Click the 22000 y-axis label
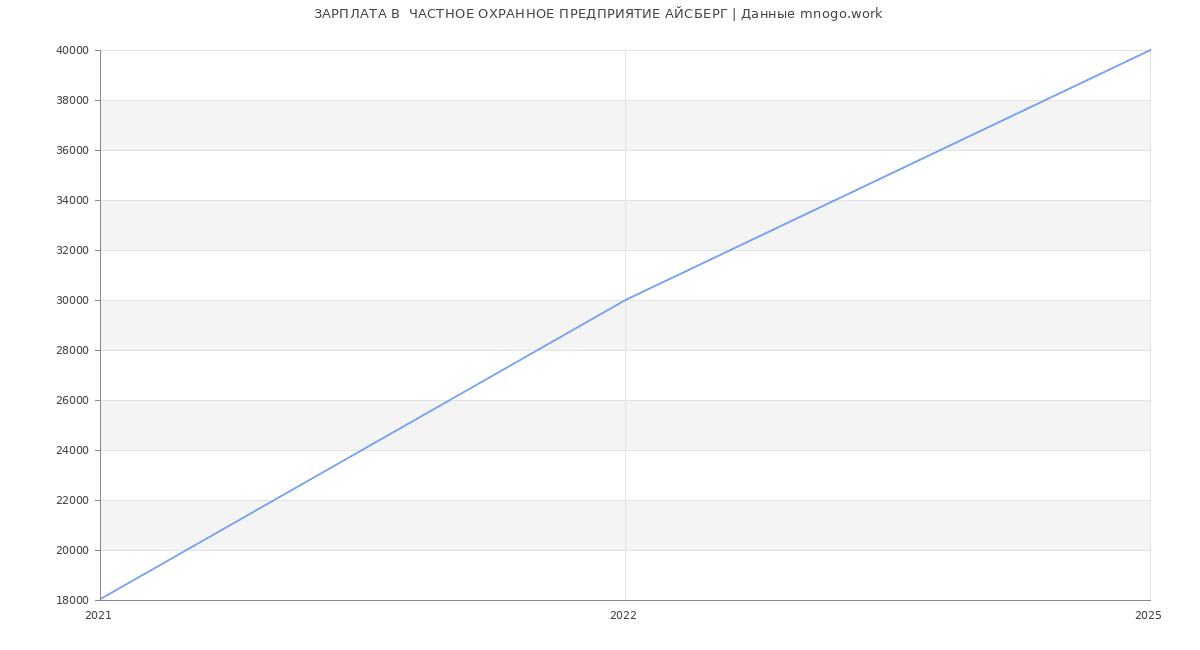This screenshot has width=1200, height=650. [73, 500]
